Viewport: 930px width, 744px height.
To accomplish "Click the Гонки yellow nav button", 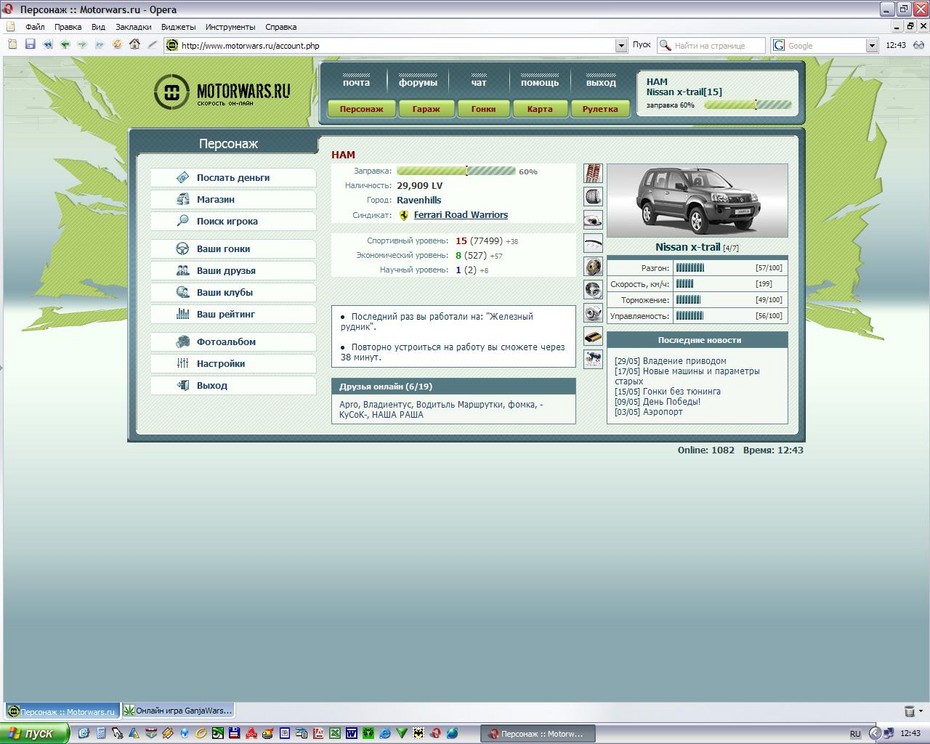I will (x=483, y=109).
